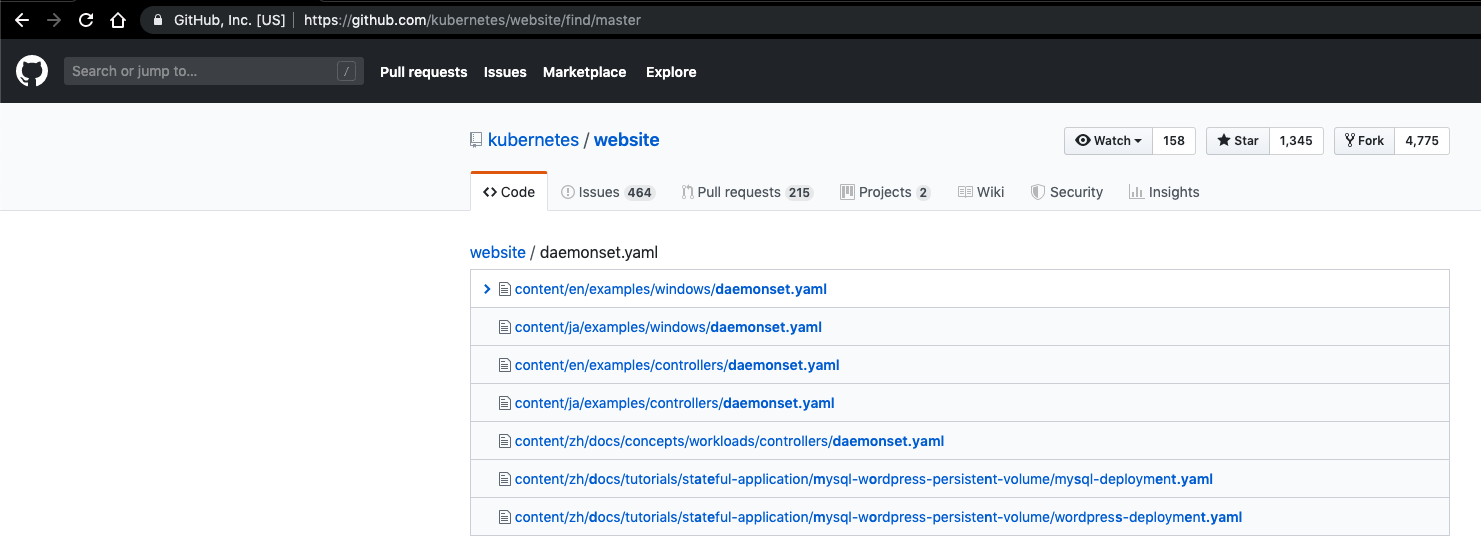This screenshot has height=555, width=1481.
Task: Open the Insights tab
Action: (x=1164, y=192)
